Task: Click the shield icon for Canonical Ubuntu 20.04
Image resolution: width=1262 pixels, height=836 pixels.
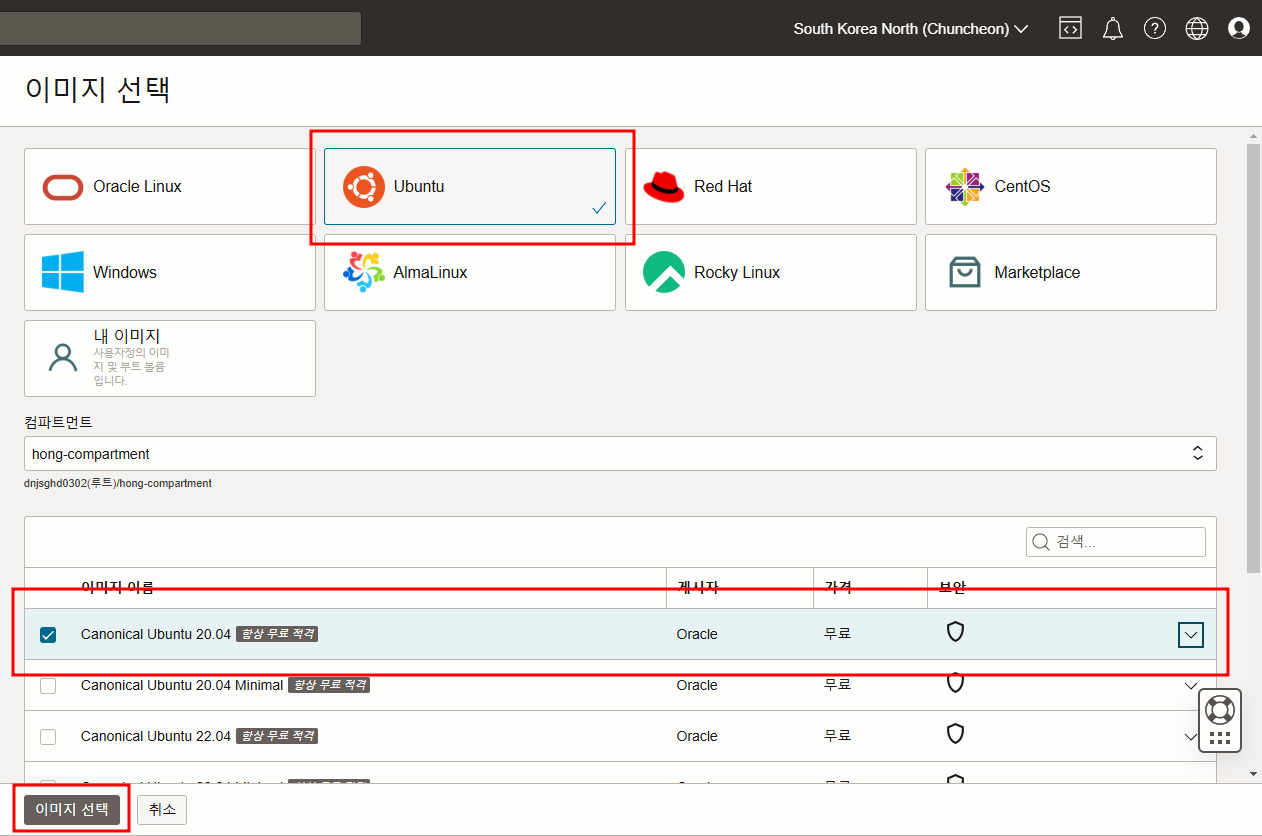Action: [x=955, y=631]
